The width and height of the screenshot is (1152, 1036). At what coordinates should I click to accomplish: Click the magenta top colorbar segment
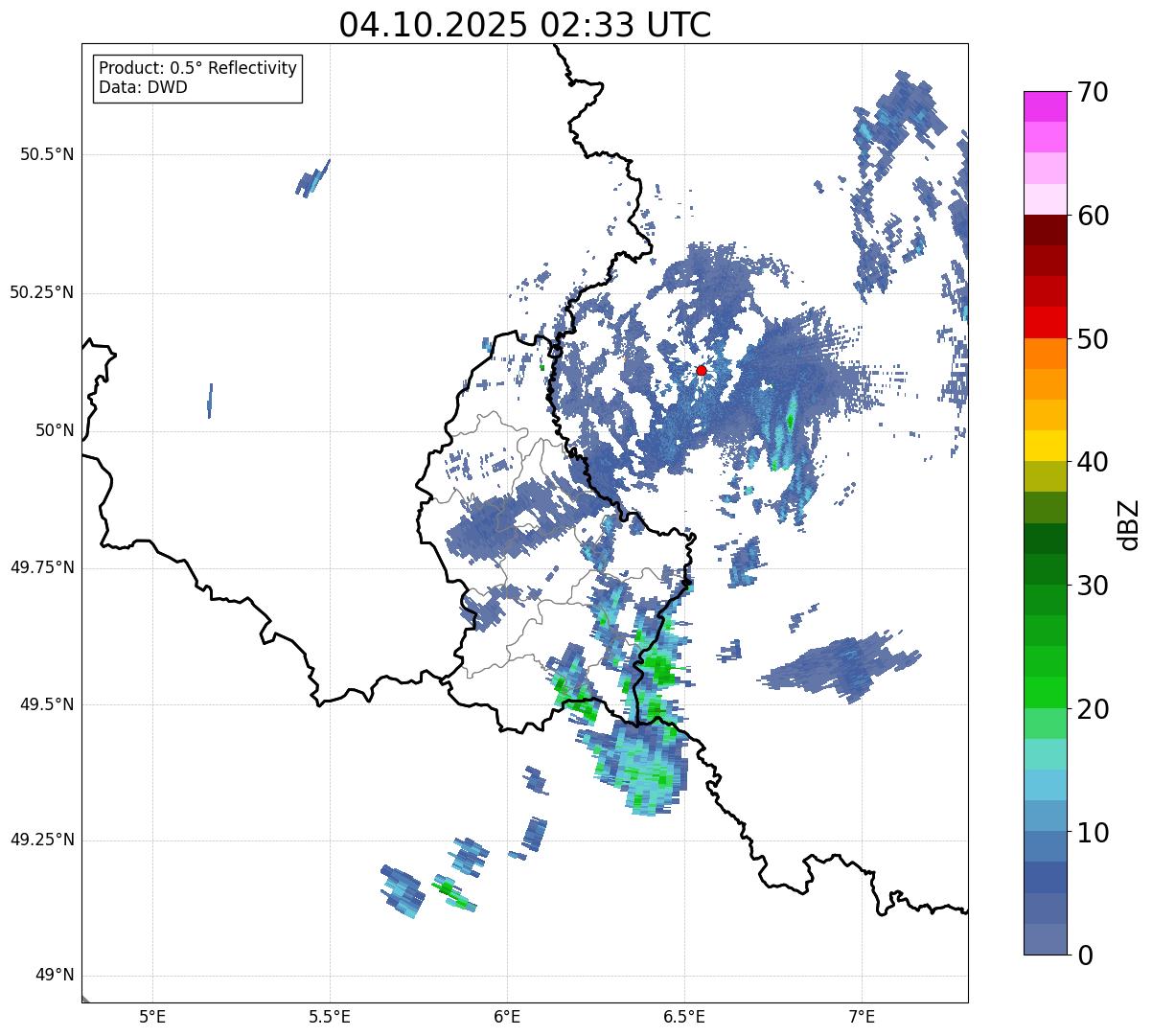[x=1045, y=106]
